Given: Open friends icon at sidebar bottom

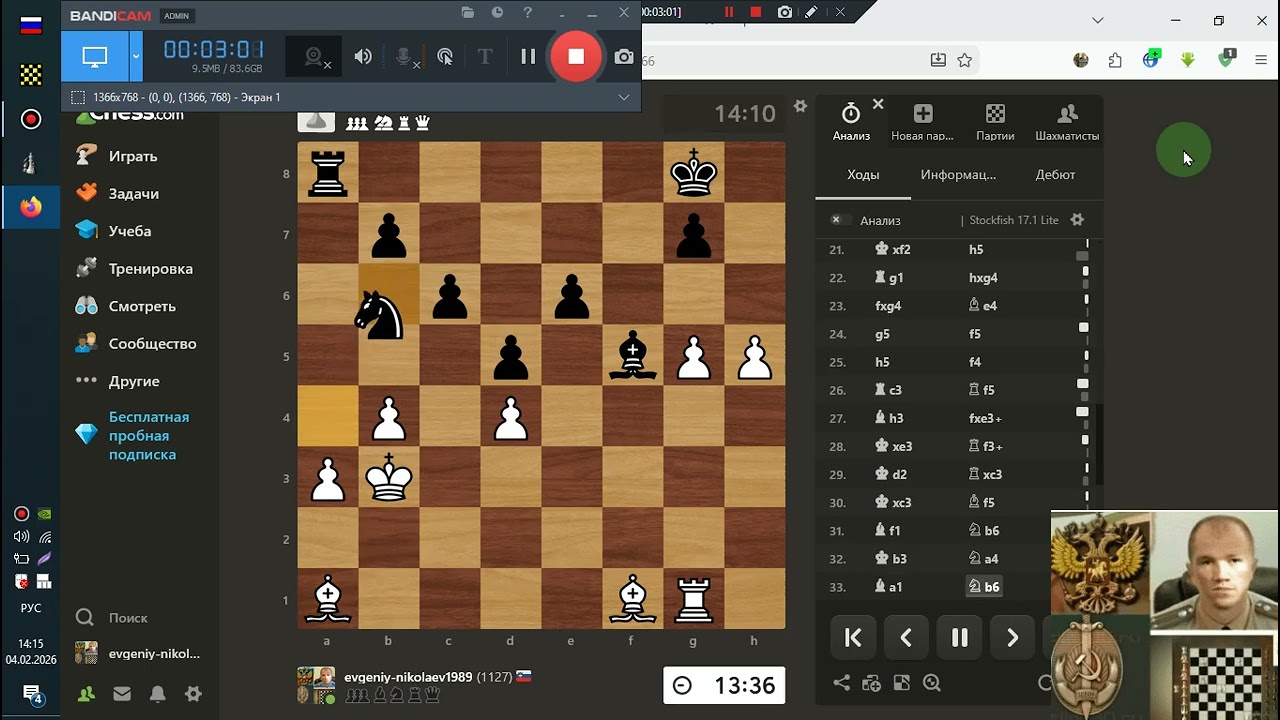Looking at the screenshot, I should (x=87, y=694).
